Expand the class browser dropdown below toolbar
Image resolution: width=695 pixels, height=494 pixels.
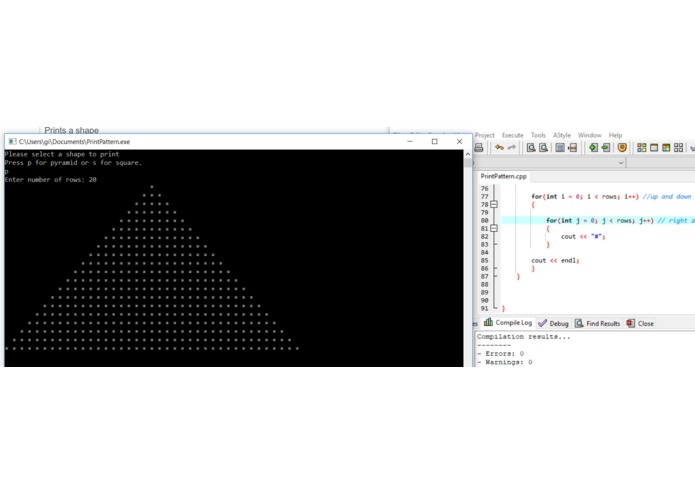(x=621, y=163)
